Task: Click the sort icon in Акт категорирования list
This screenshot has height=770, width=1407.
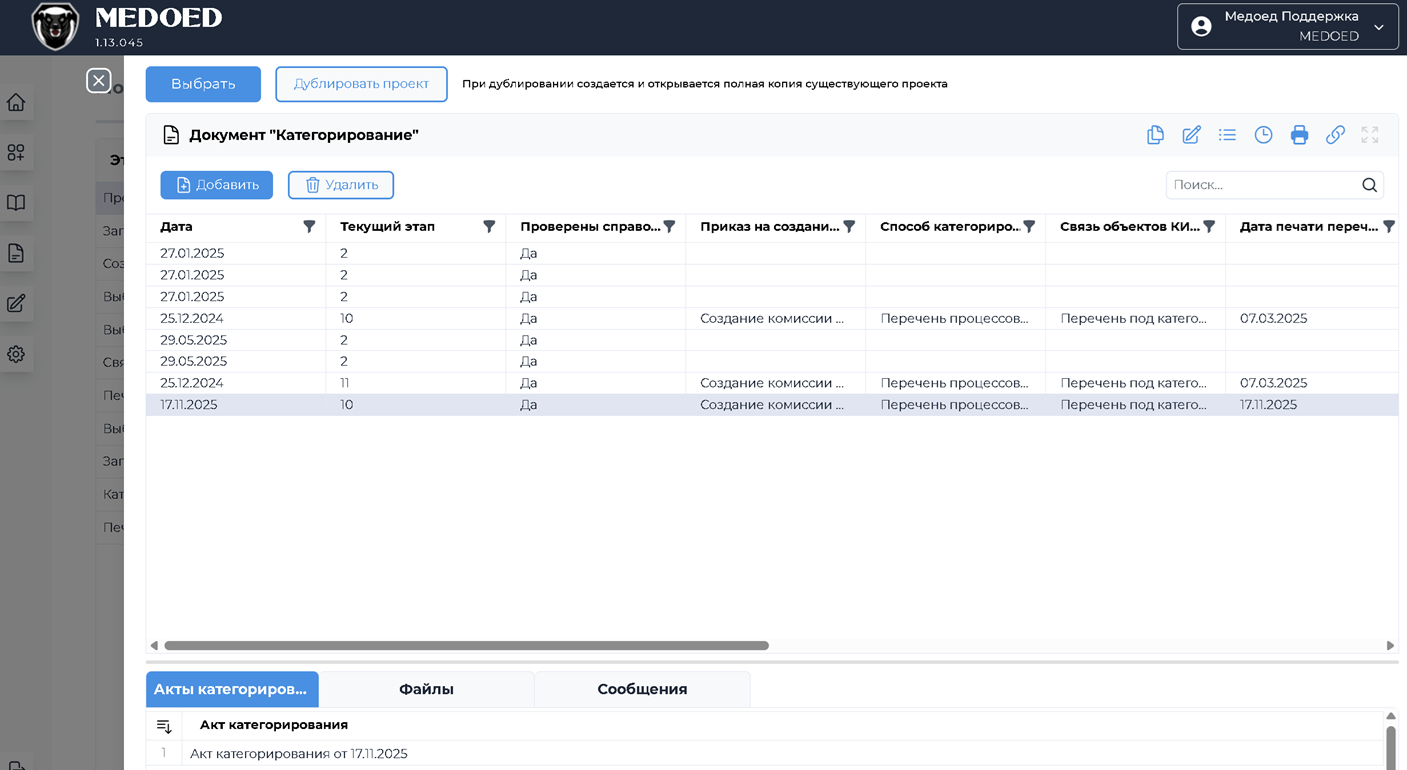Action: tap(164, 726)
